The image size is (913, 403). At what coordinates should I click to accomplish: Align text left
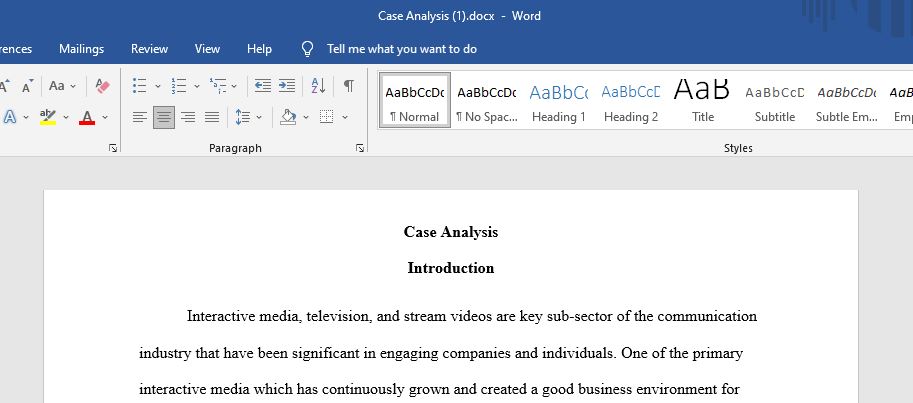pyautogui.click(x=140, y=117)
